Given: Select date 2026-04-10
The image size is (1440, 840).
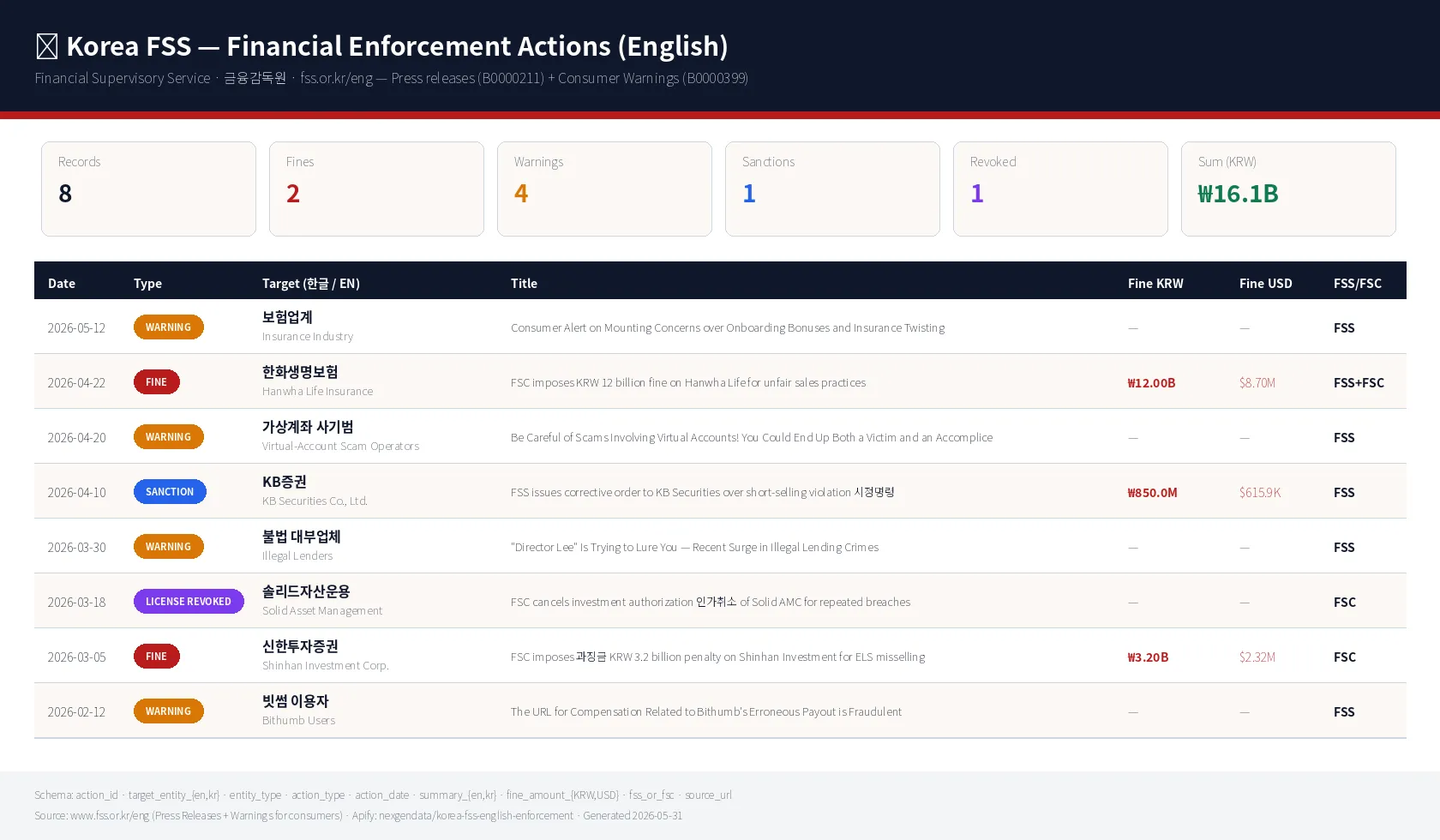Looking at the screenshot, I should (x=76, y=493).
